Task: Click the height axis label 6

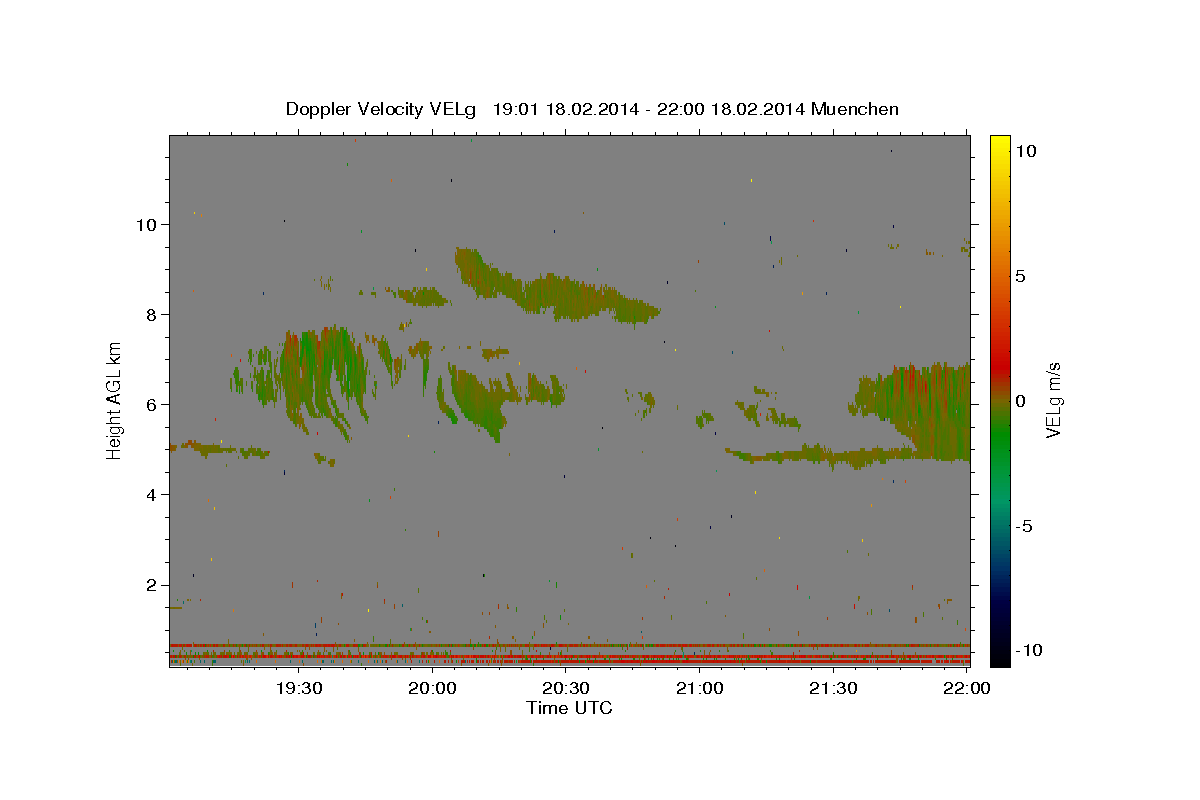Action: coord(149,404)
